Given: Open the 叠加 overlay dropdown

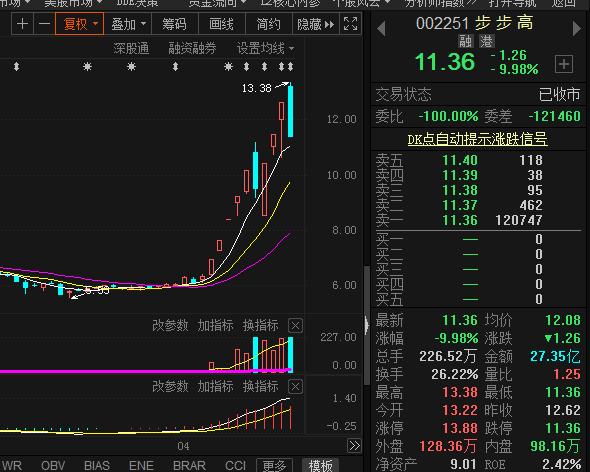Looking at the screenshot, I should pos(128,24).
